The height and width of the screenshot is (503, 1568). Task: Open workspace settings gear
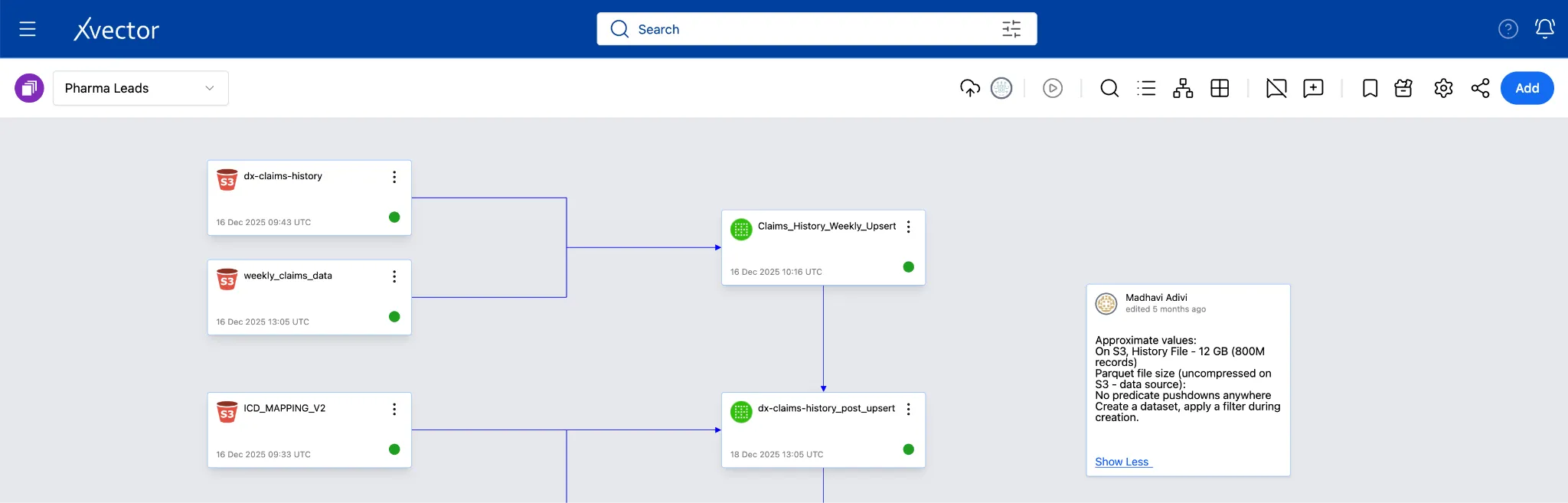(1443, 88)
